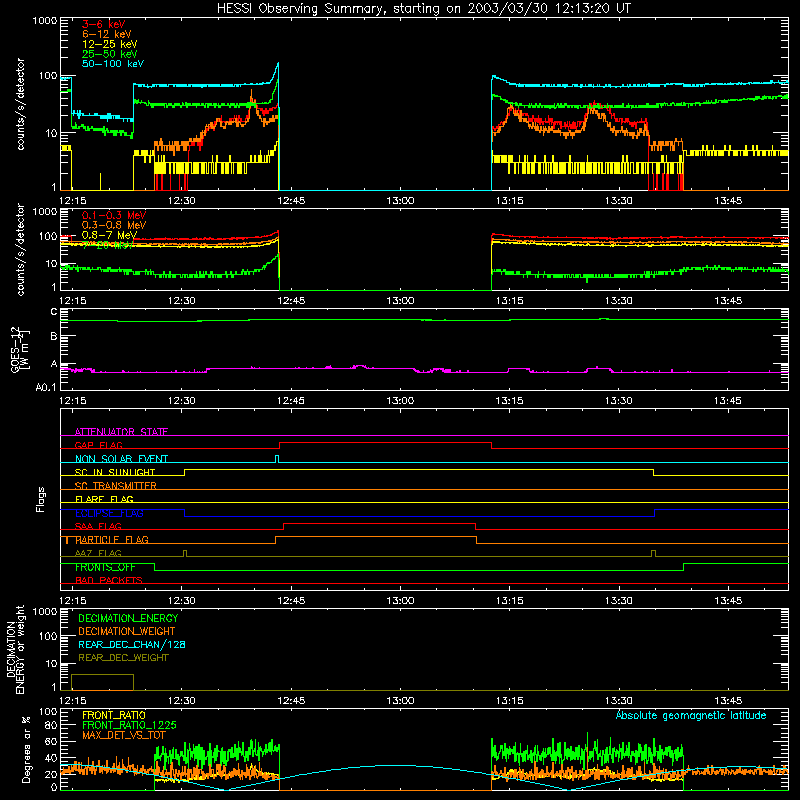Click the '0.8-7 MeV' legend entry
Viewport: 800px width, 800px height.
[x=109, y=235]
